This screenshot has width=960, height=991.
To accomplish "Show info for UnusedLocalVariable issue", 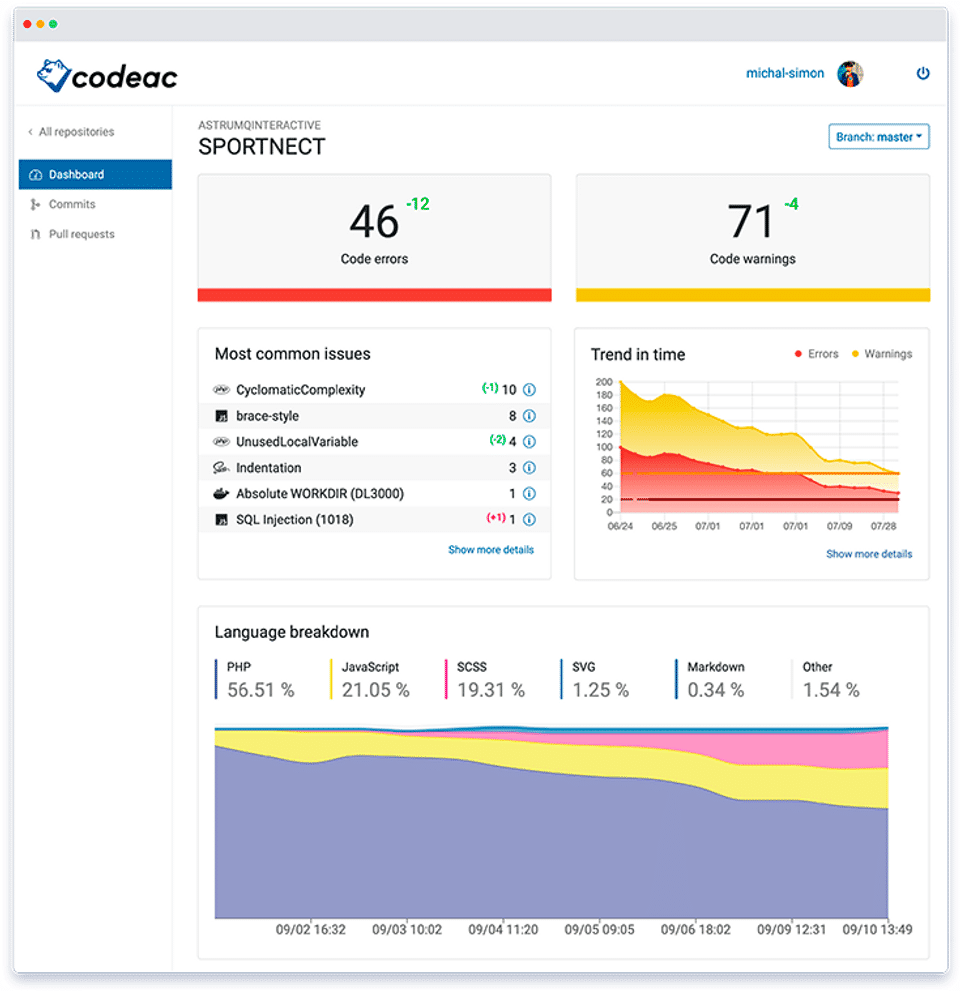I will coord(530,442).
